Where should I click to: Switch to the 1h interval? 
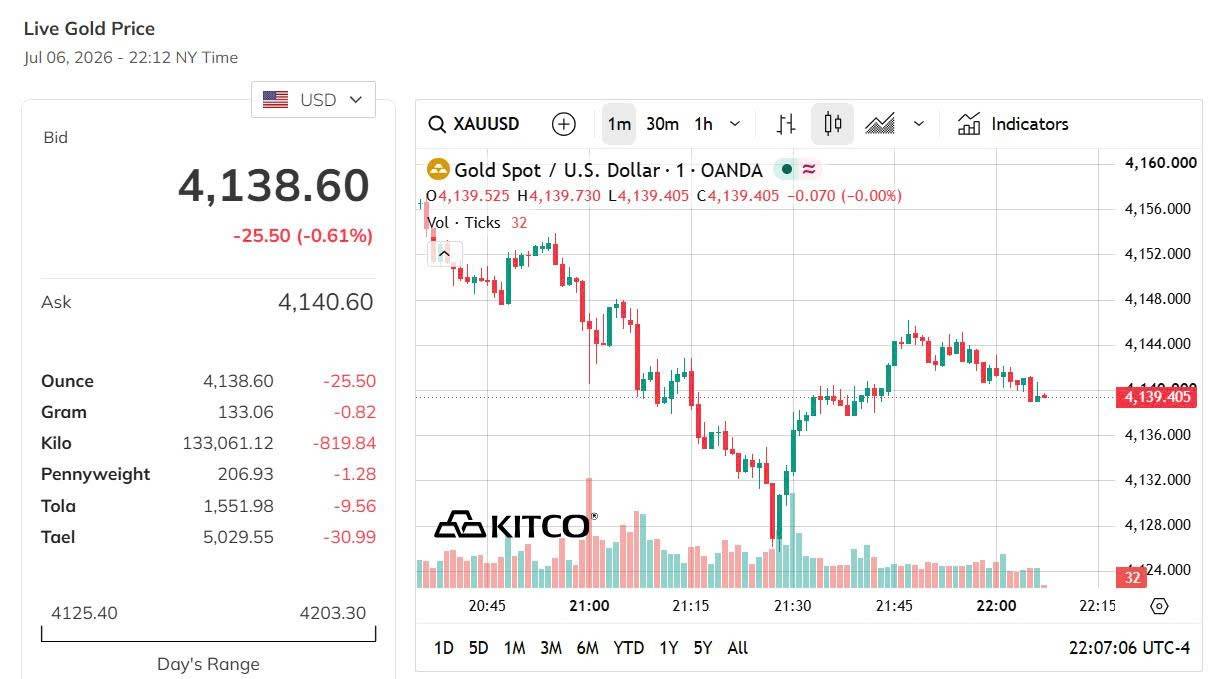click(704, 124)
